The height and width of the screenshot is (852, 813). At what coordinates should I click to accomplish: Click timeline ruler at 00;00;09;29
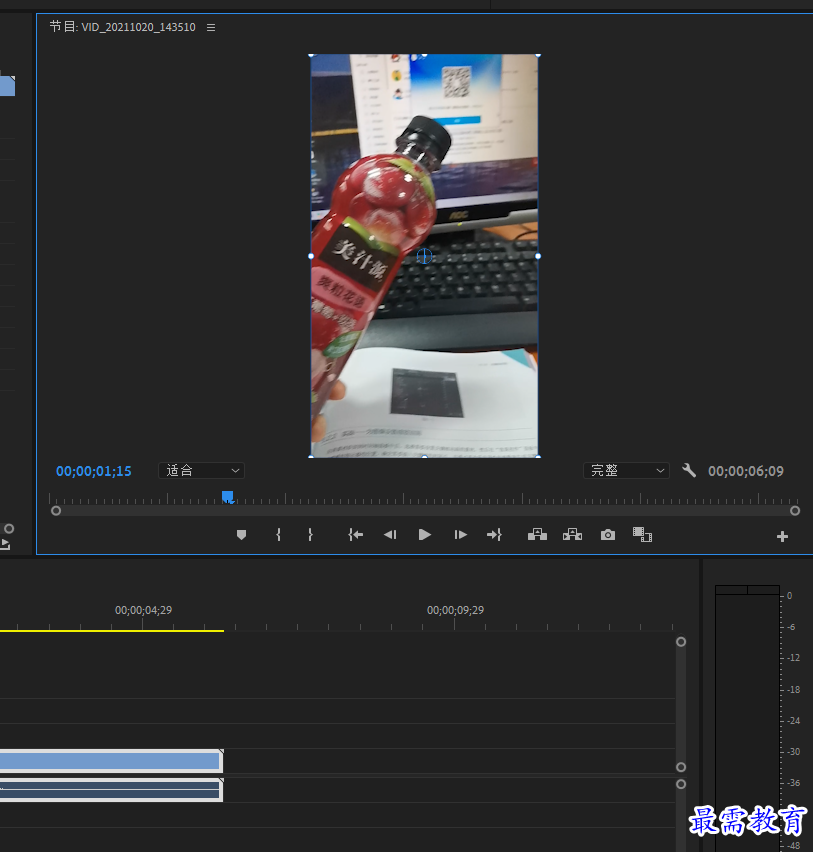(x=455, y=610)
